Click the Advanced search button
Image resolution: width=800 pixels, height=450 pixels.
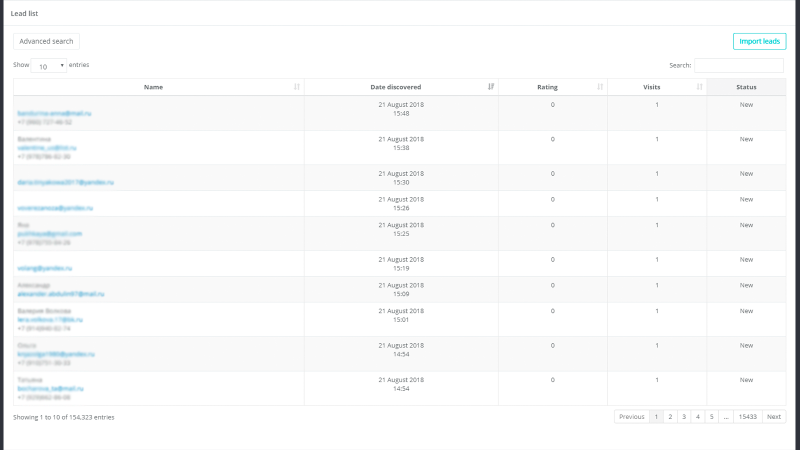(46, 41)
